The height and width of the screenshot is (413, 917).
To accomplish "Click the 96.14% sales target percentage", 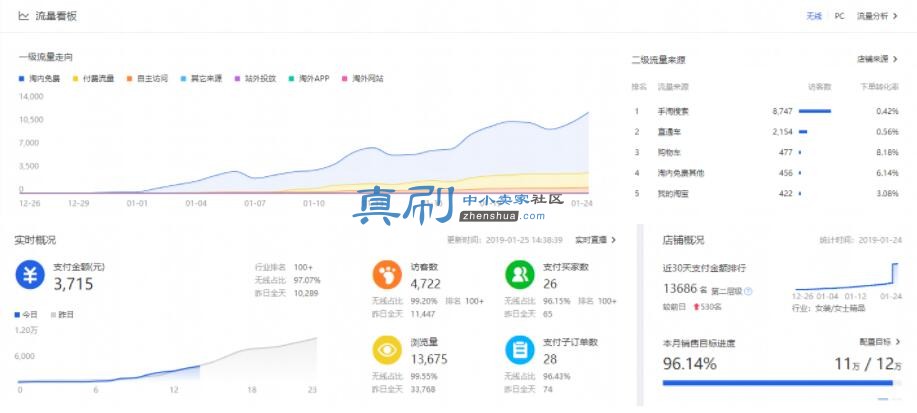I will pos(690,364).
